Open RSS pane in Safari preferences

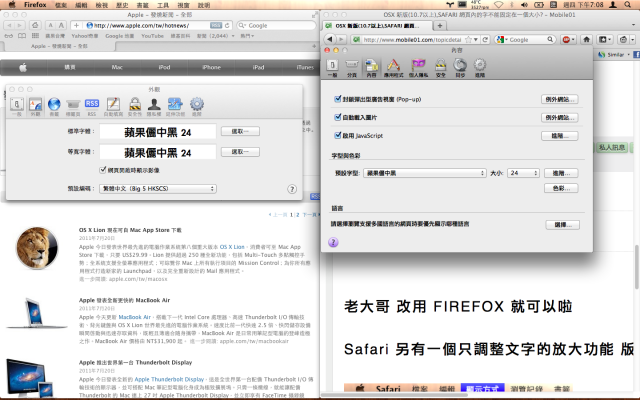92,107
